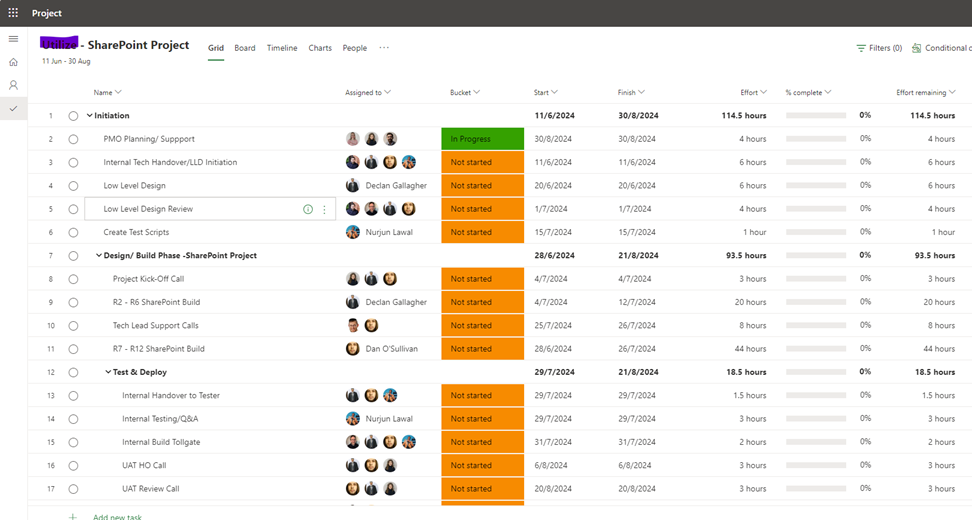Click In Progress bucket on PMO Planning
Viewport: 972px width, 520px height.
[482, 139]
